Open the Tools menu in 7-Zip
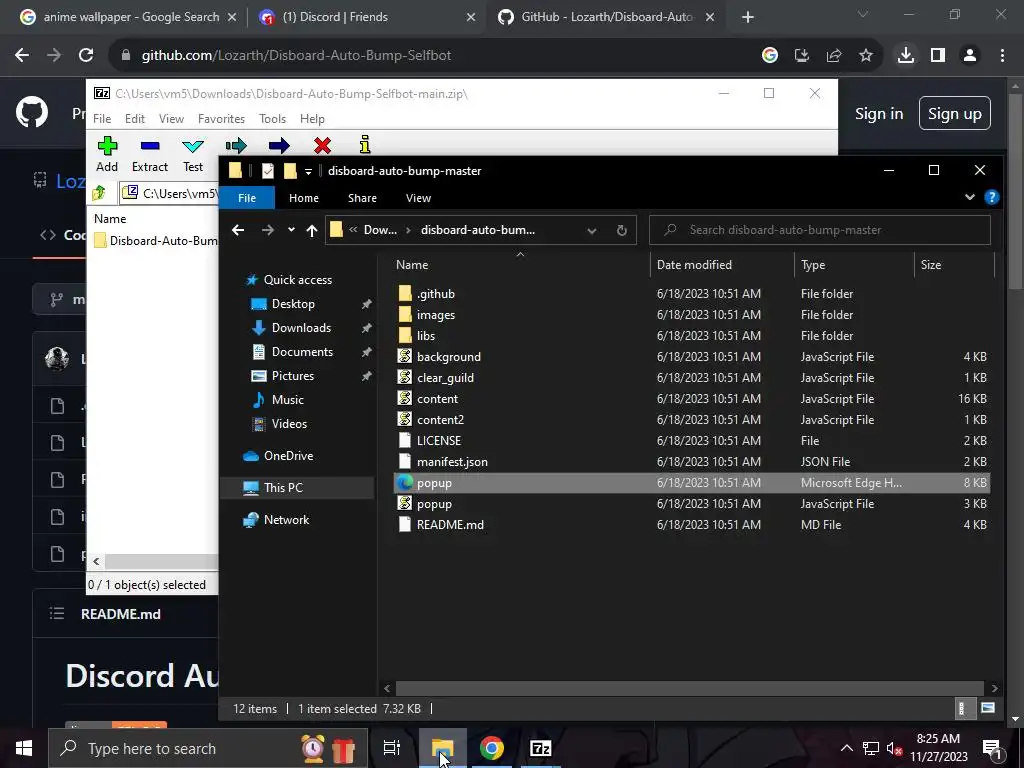Screen dimensions: 1024x768 coord(272,119)
